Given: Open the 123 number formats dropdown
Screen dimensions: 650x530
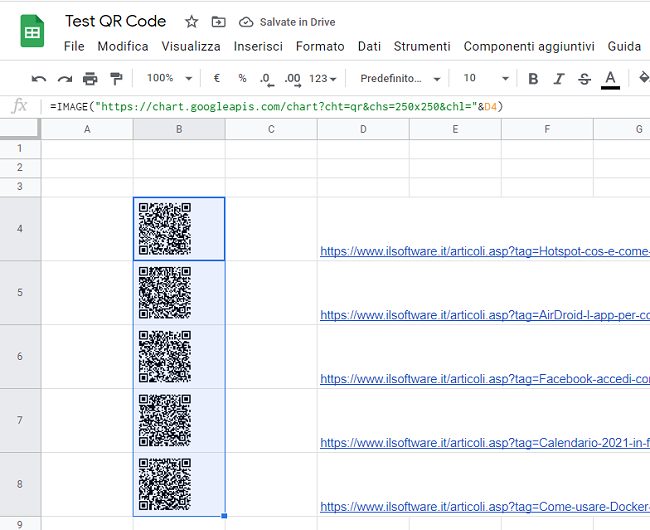Looking at the screenshot, I should pyautogui.click(x=323, y=78).
